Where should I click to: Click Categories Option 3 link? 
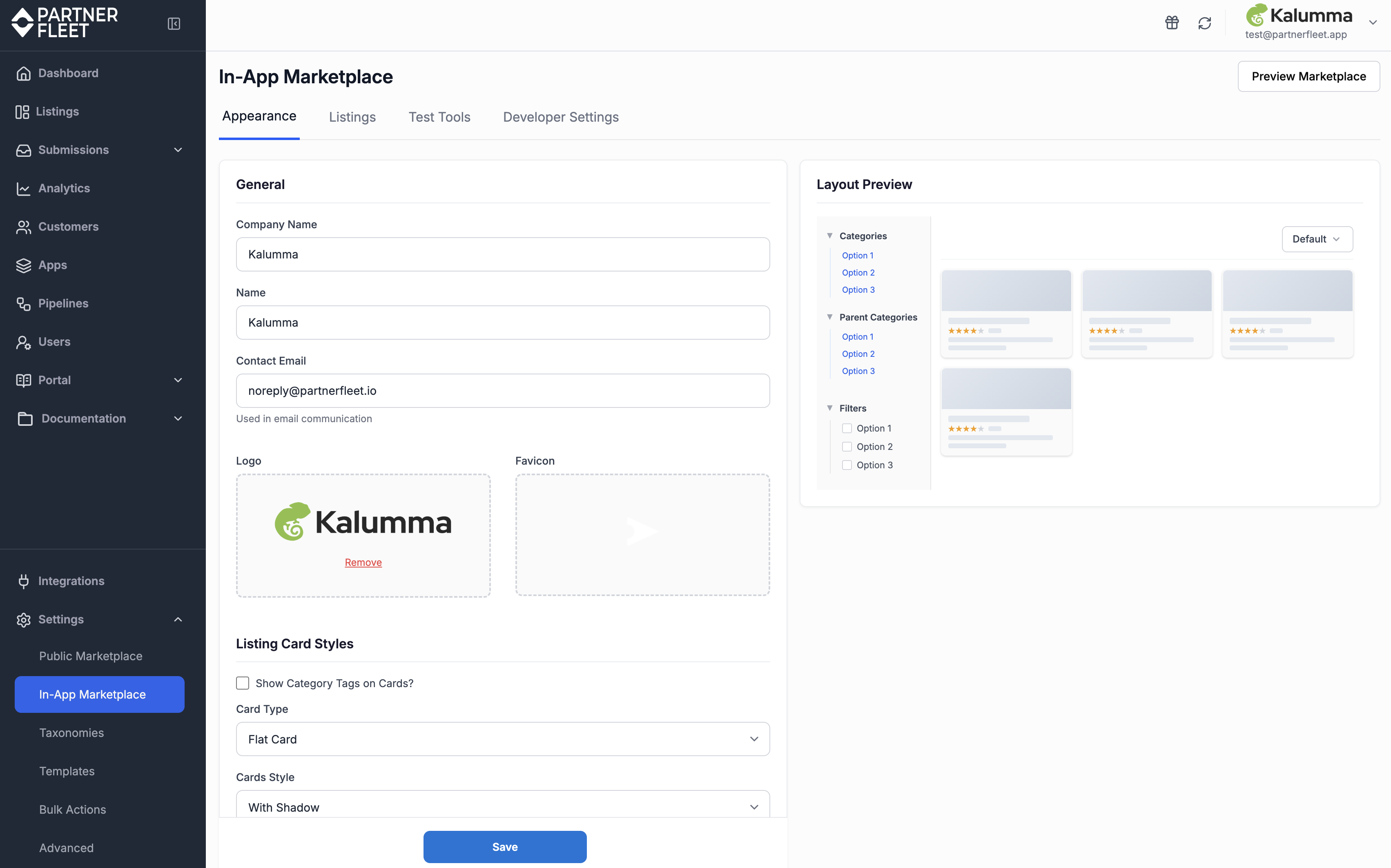tap(858, 290)
